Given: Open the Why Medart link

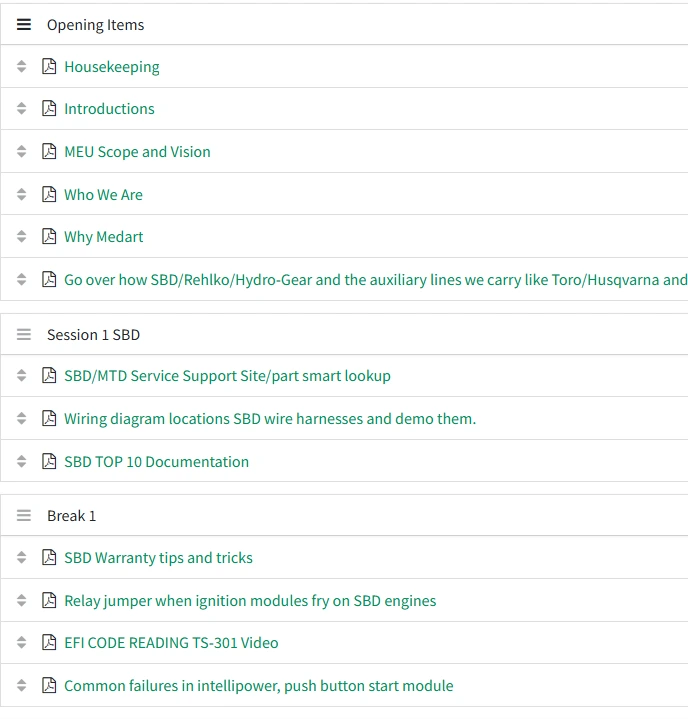Looking at the screenshot, I should tap(104, 237).
